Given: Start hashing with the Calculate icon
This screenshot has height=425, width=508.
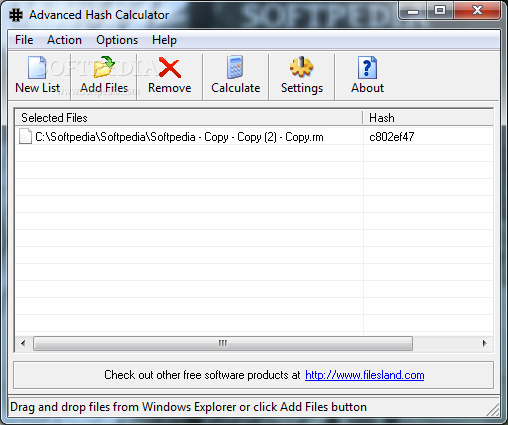Looking at the screenshot, I should [235, 67].
